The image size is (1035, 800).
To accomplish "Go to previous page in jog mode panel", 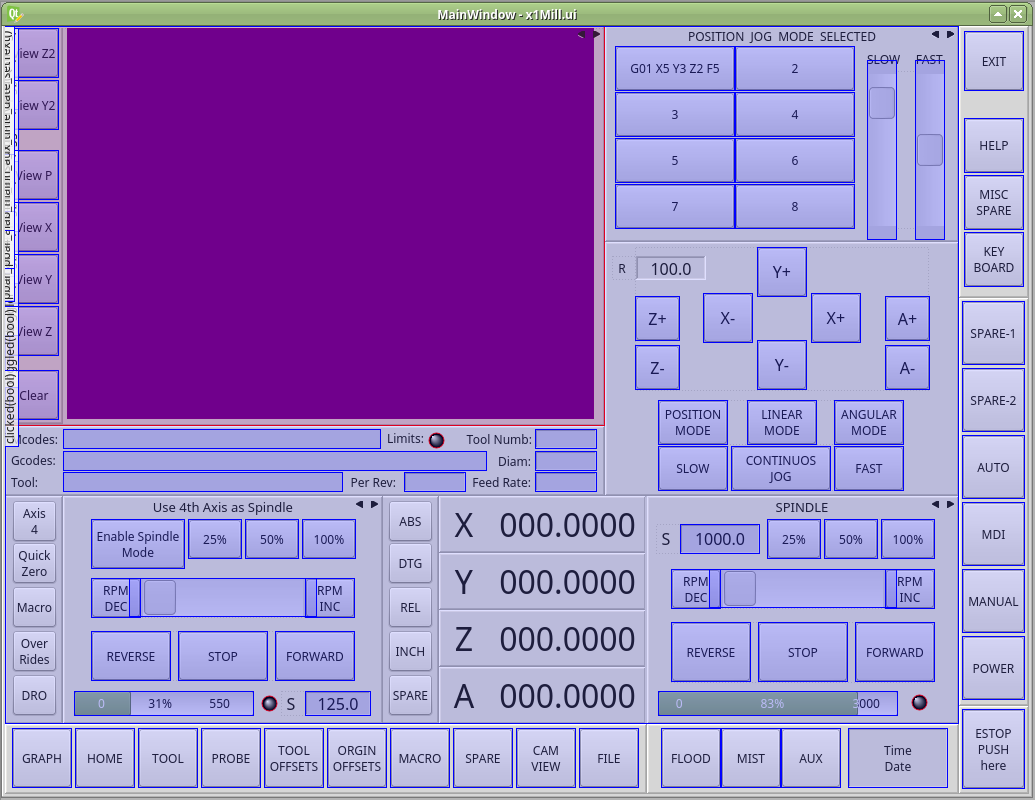I will tap(935, 34).
